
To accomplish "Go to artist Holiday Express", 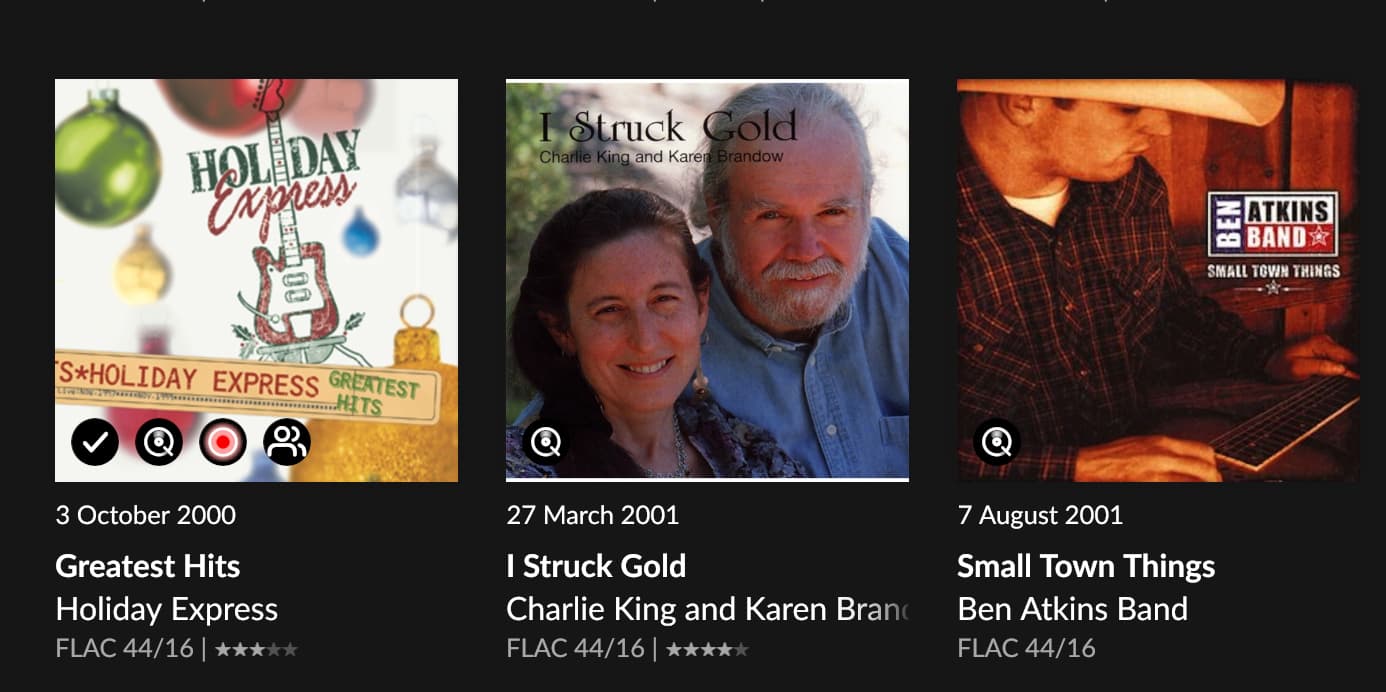I will (167, 609).
